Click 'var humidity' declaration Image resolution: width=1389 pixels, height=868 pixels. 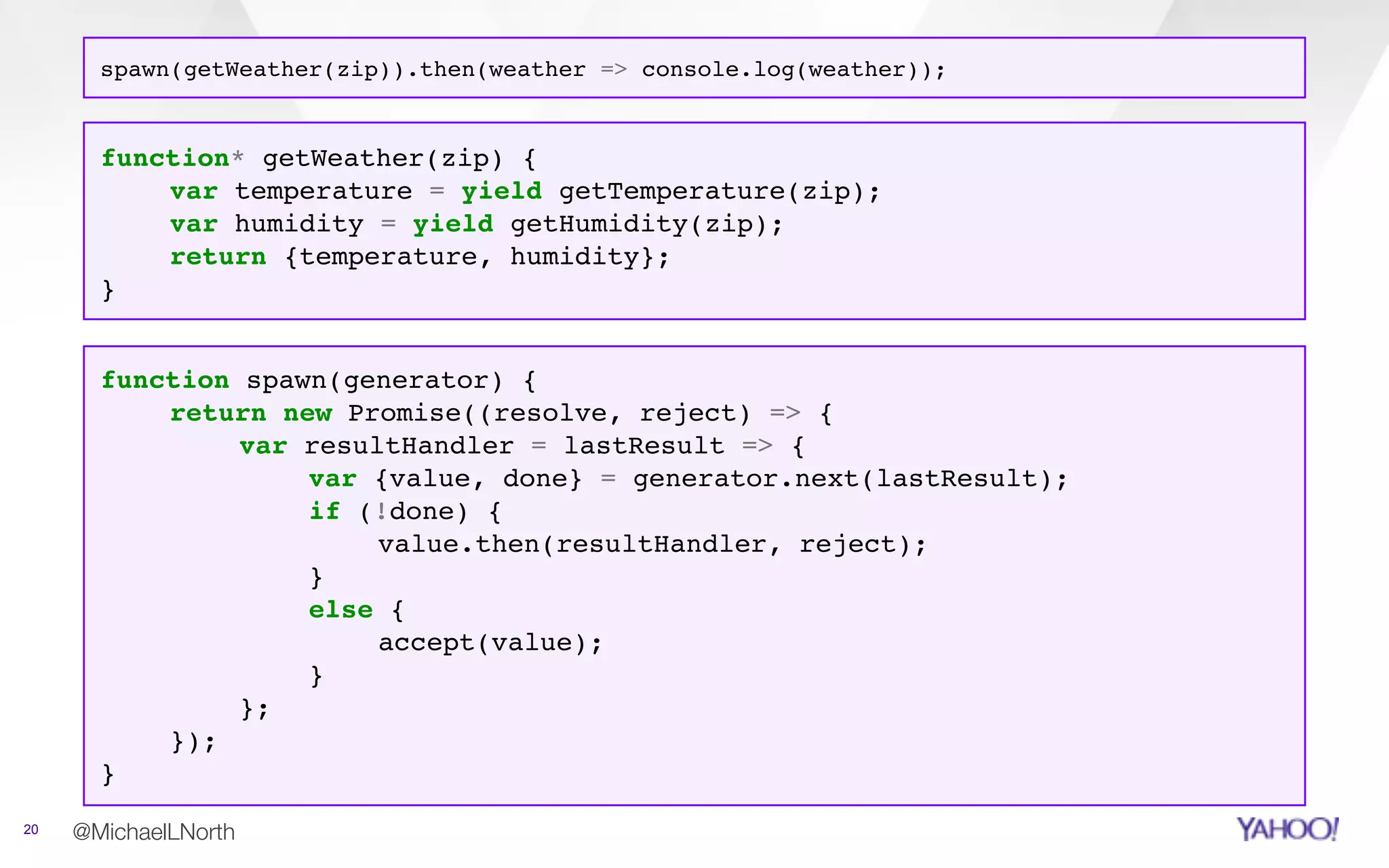pyautogui.click(x=267, y=224)
